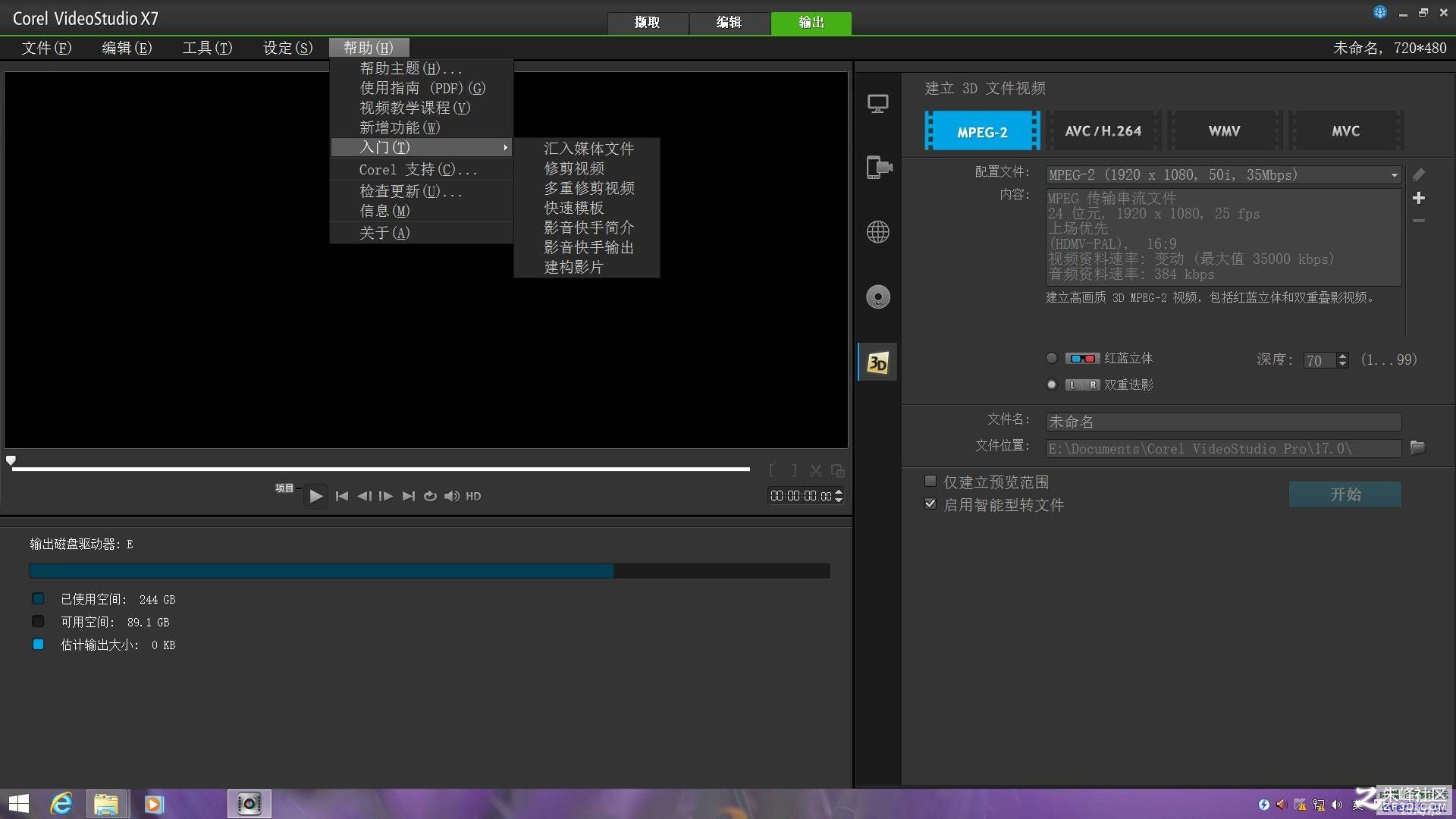Launch Internet Explorer from the taskbar
The width and height of the screenshot is (1456, 819).
pyautogui.click(x=61, y=804)
